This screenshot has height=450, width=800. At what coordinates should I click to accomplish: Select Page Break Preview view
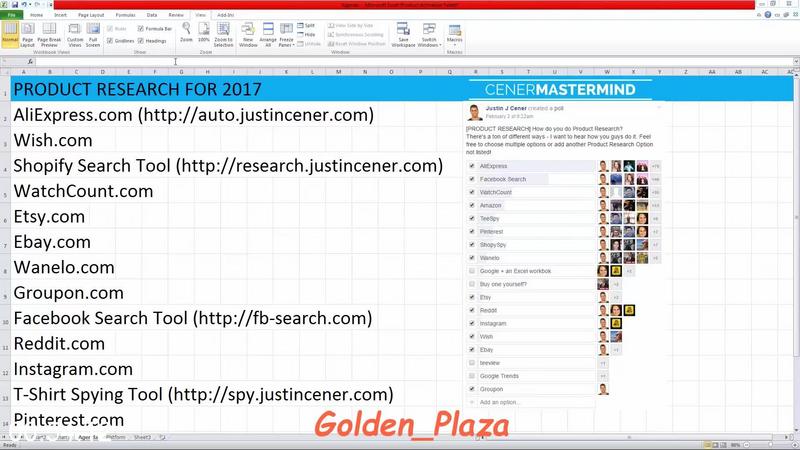49,34
